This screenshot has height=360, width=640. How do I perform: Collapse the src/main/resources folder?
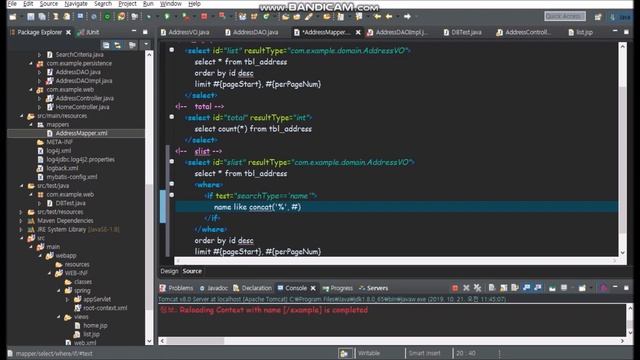22,116
